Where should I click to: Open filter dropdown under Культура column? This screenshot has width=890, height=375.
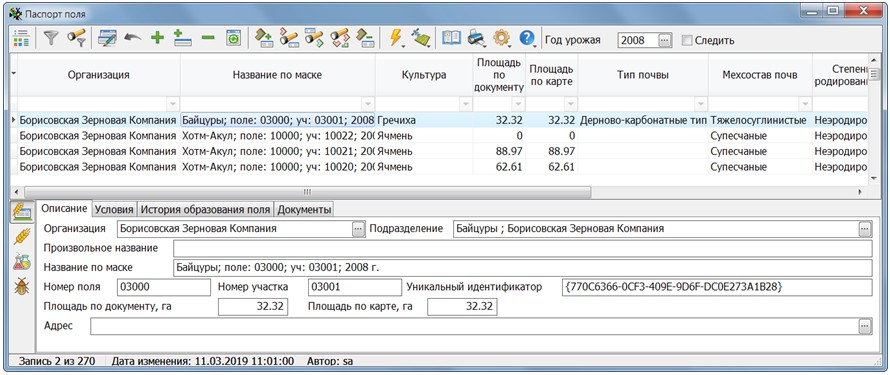[x=465, y=104]
